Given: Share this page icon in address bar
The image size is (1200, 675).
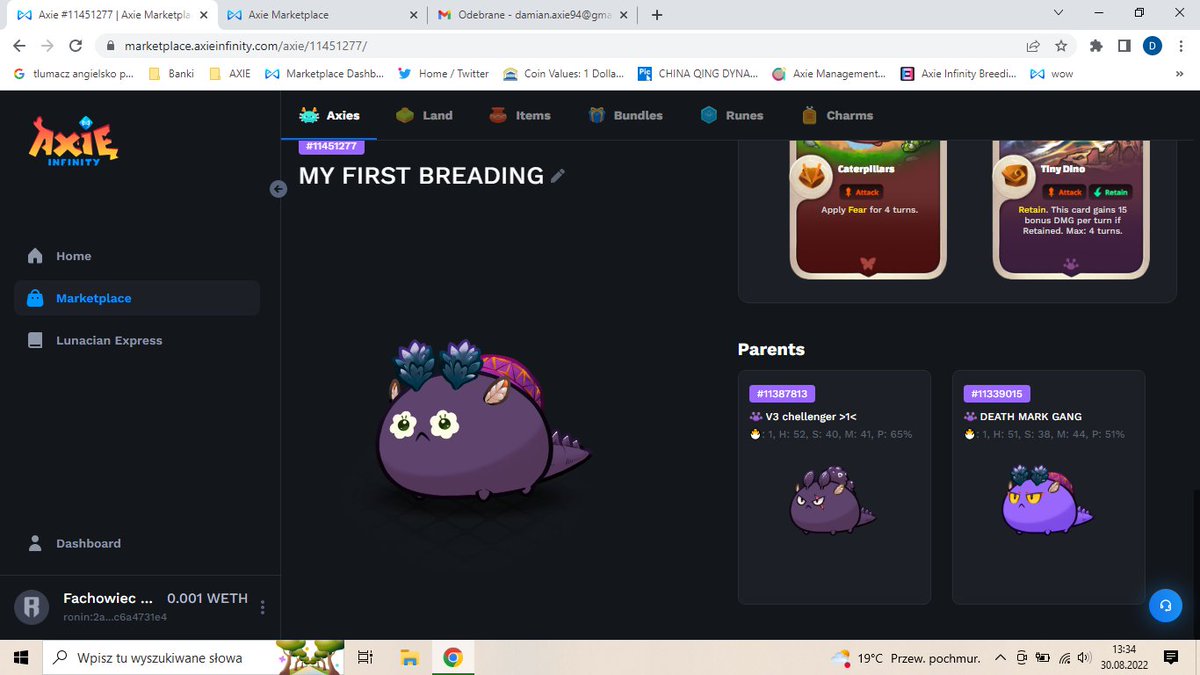Looking at the screenshot, I should 1032,46.
